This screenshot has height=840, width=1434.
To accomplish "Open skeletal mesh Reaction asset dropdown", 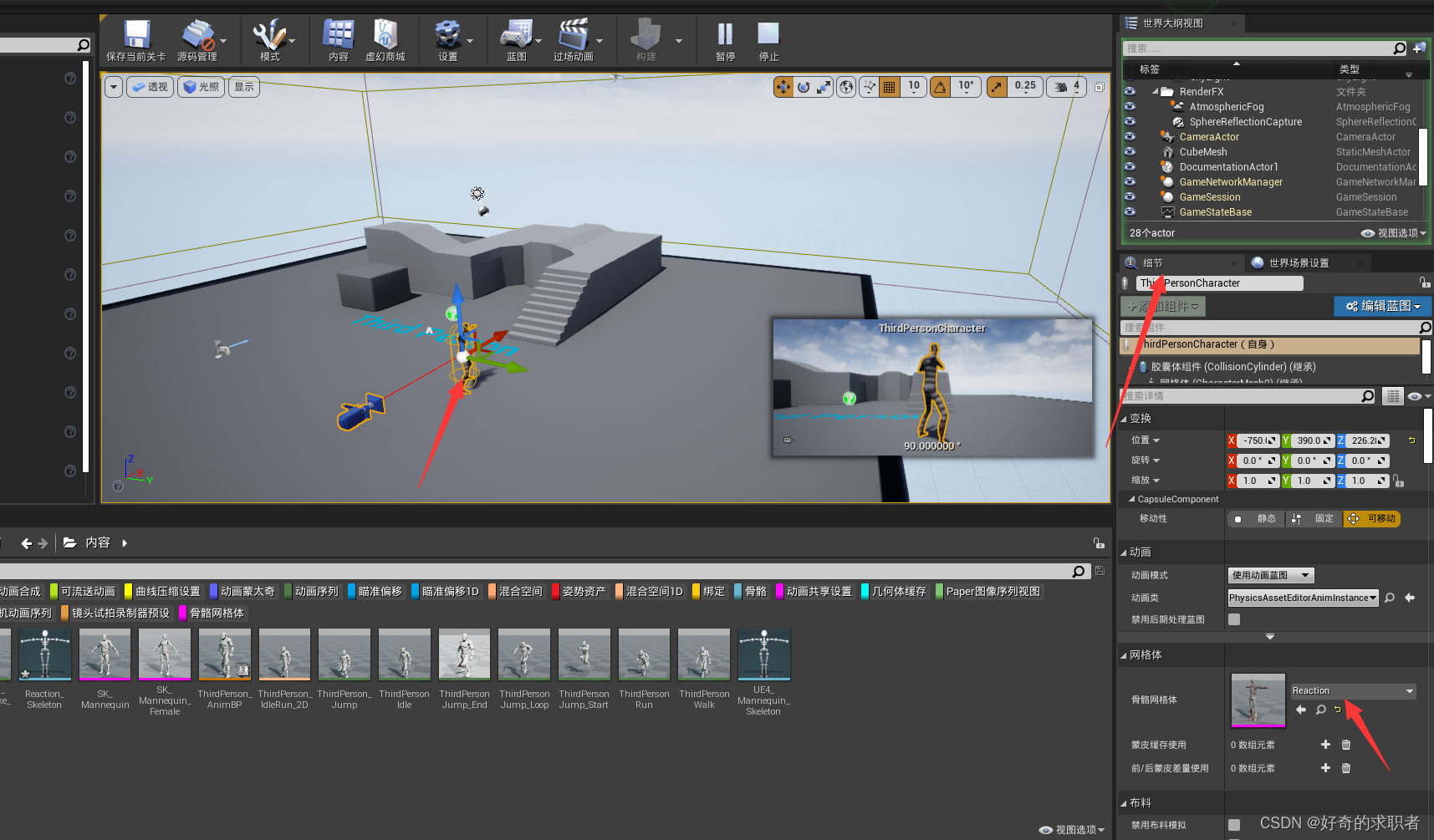I will 1353,691.
